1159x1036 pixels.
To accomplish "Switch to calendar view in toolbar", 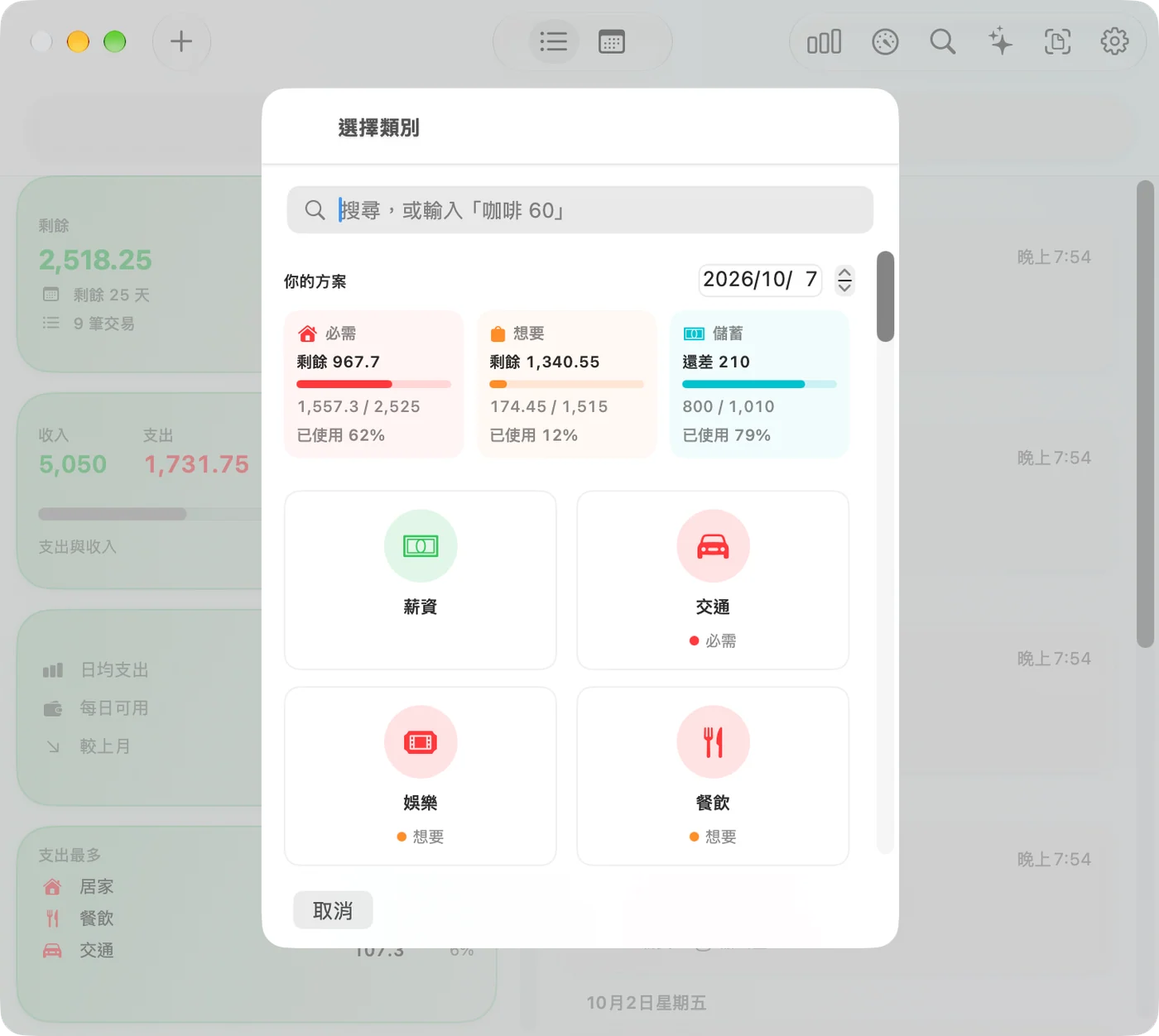I will [612, 41].
